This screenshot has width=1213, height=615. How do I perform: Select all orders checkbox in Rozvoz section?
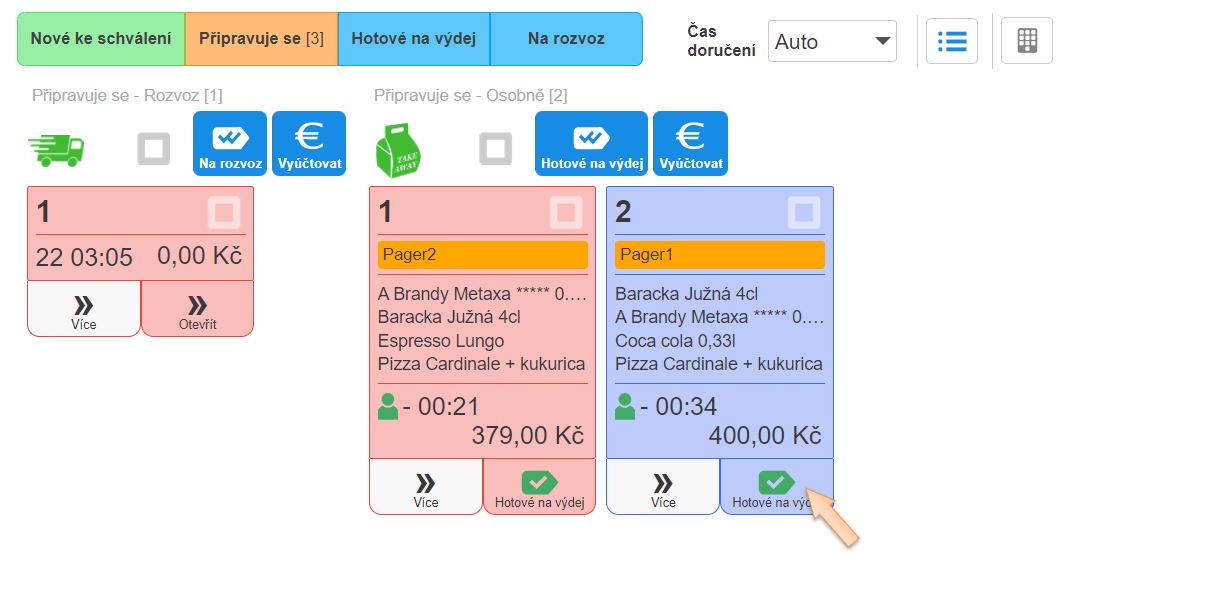click(154, 150)
